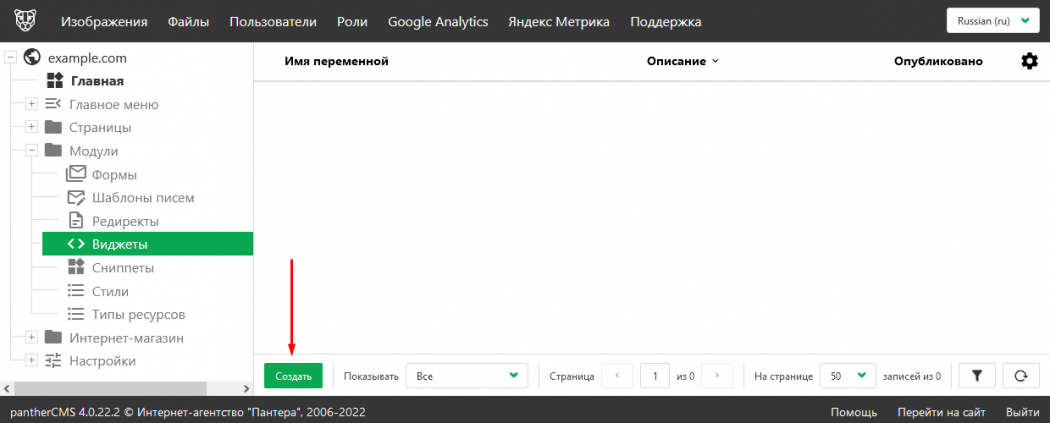
Task: Open the Изображения menu
Action: pos(104,22)
